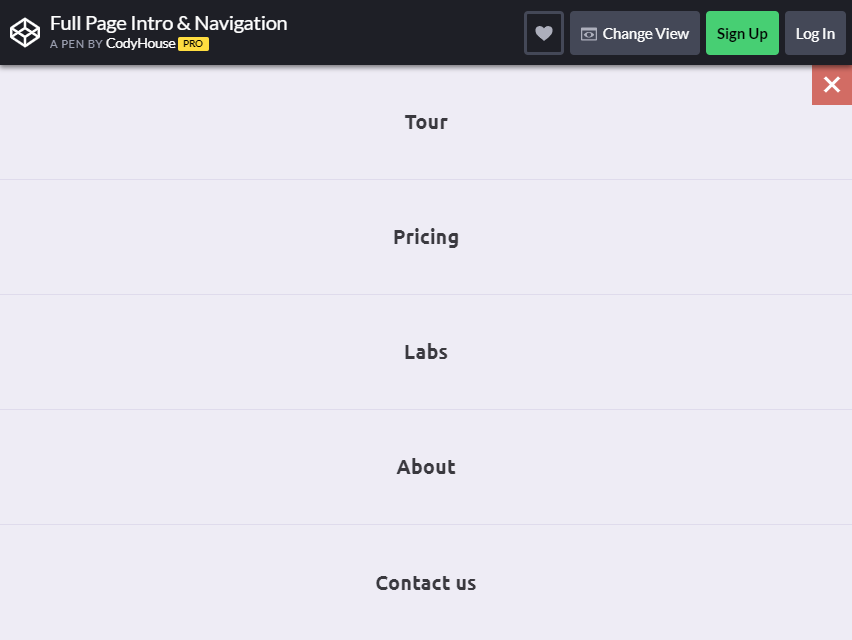Click the CodePen logo icon
Screen dimensions: 852x640
tap(25, 33)
